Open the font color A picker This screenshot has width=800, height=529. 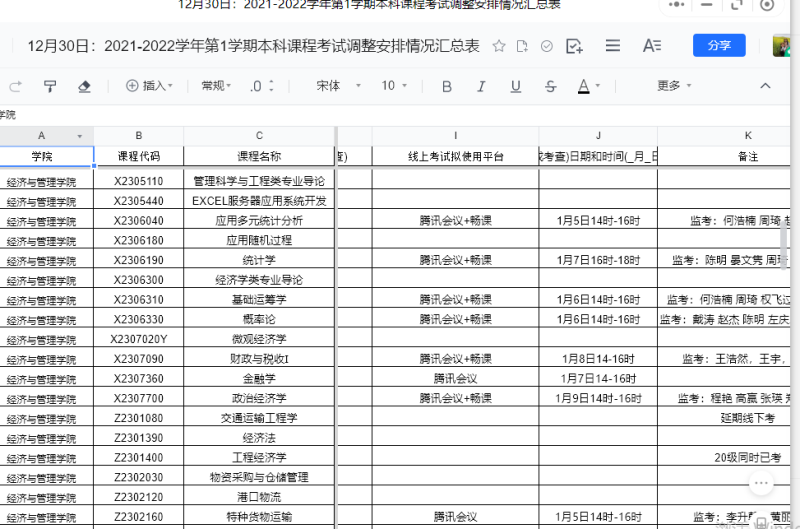[x=584, y=86]
